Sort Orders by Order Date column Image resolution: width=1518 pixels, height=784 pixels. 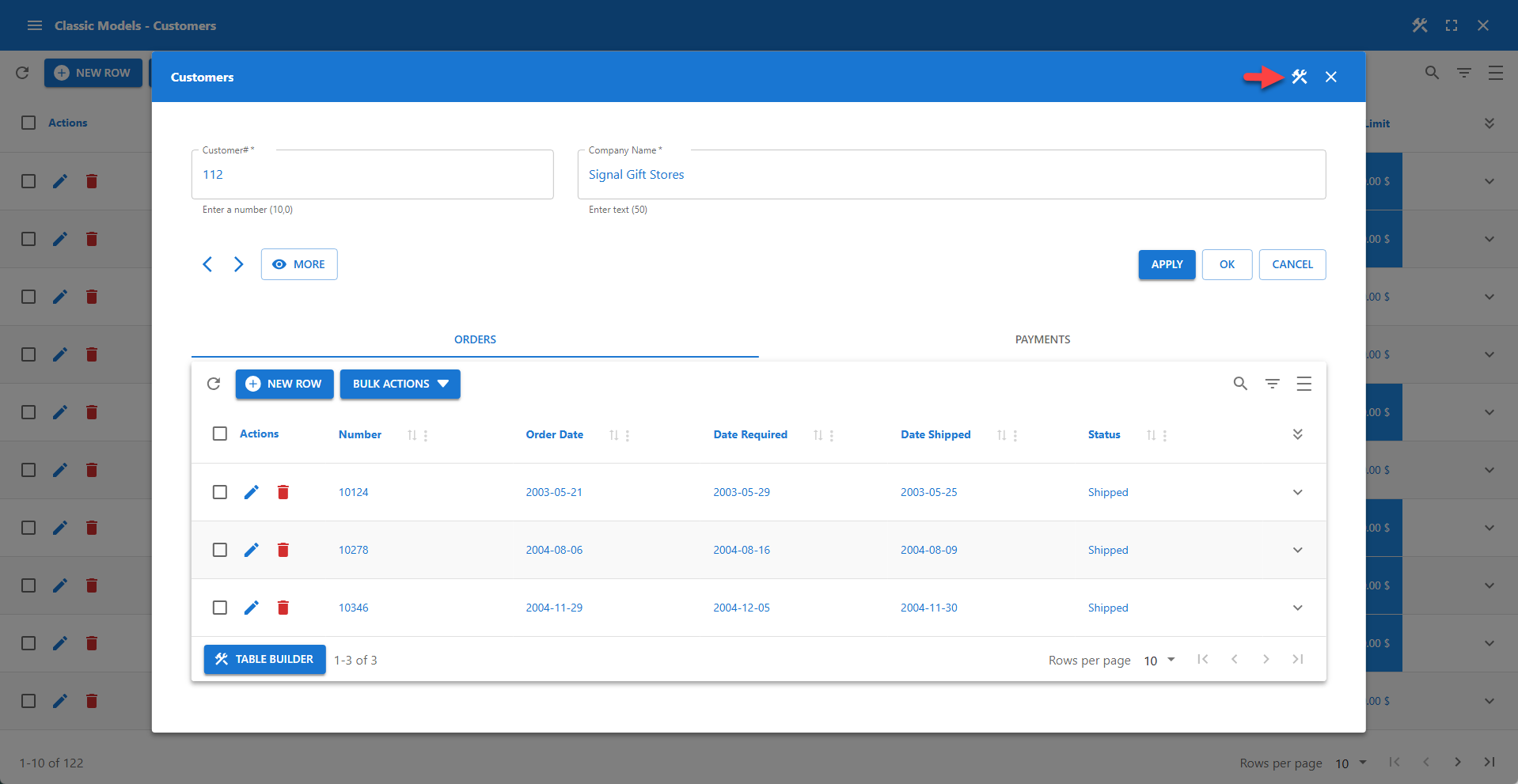(x=617, y=434)
